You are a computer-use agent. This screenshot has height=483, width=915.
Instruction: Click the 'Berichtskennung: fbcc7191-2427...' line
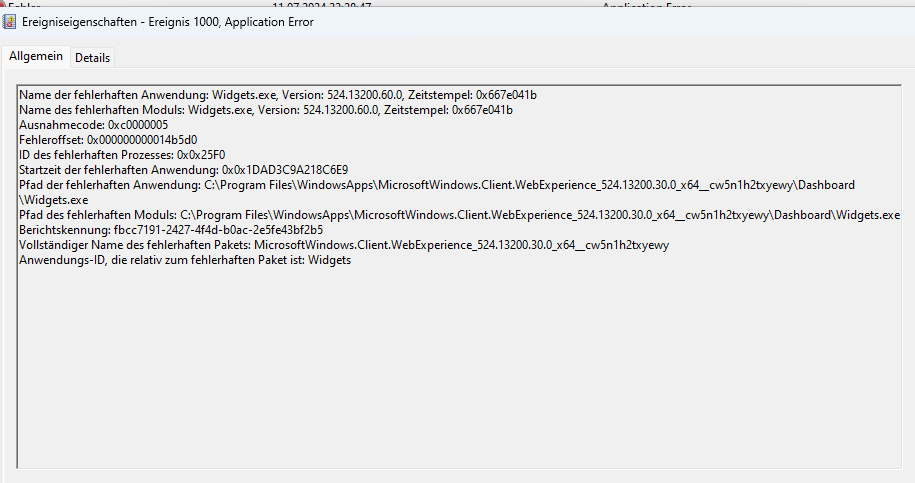(x=171, y=230)
